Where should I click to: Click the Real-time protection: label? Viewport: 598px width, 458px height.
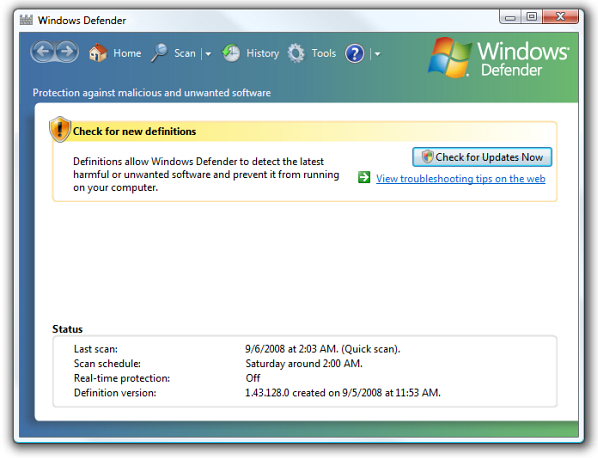pyautogui.click(x=122, y=378)
